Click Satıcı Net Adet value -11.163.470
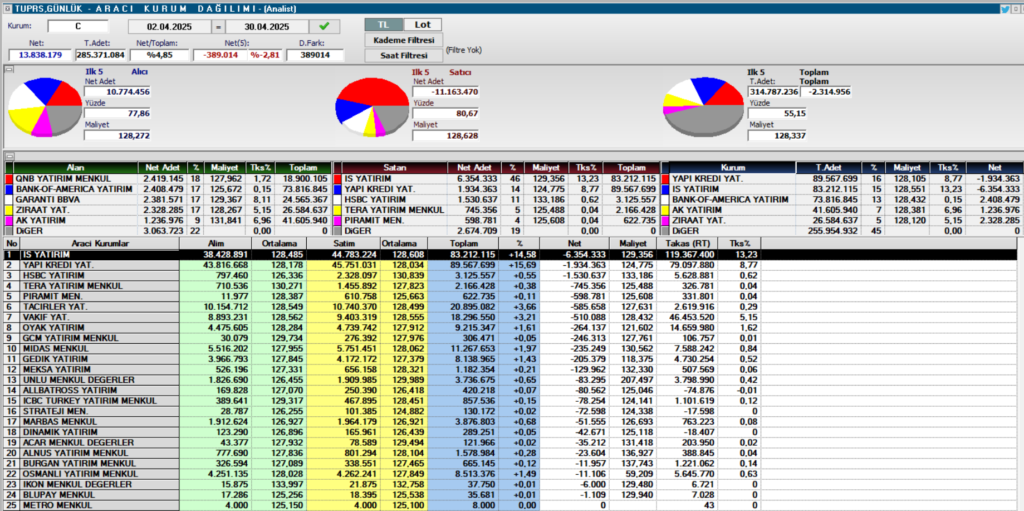Screen dimensions: 1024x511 [447, 91]
